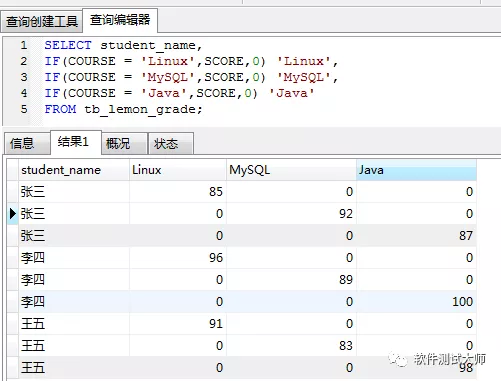Select Java cell value 100
501x381 pixels.
(416, 302)
